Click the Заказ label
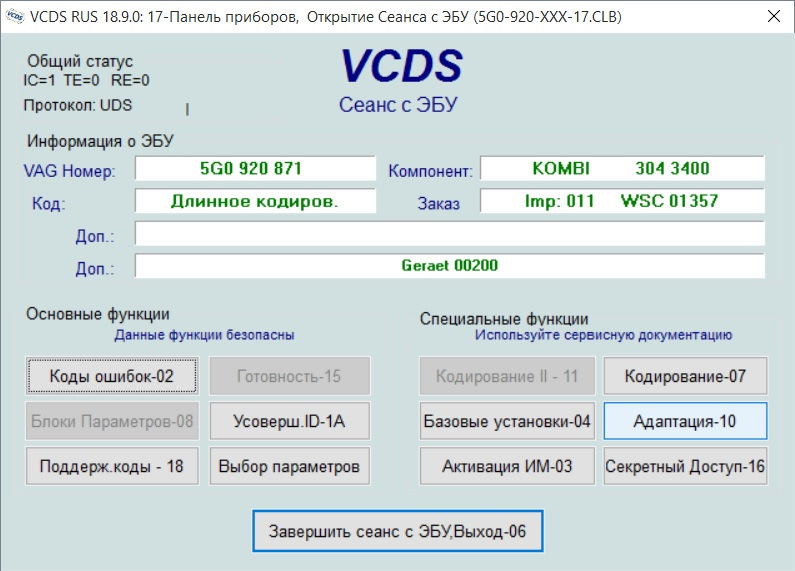Image resolution: width=795 pixels, height=571 pixels. pyautogui.click(x=439, y=203)
